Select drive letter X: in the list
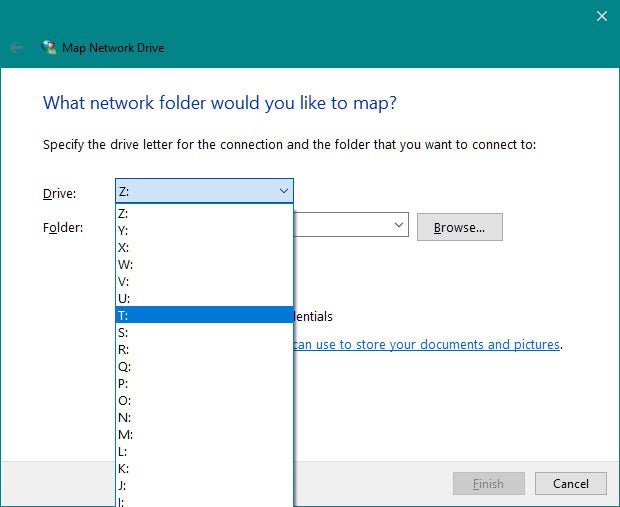620x507 pixels. pos(204,247)
